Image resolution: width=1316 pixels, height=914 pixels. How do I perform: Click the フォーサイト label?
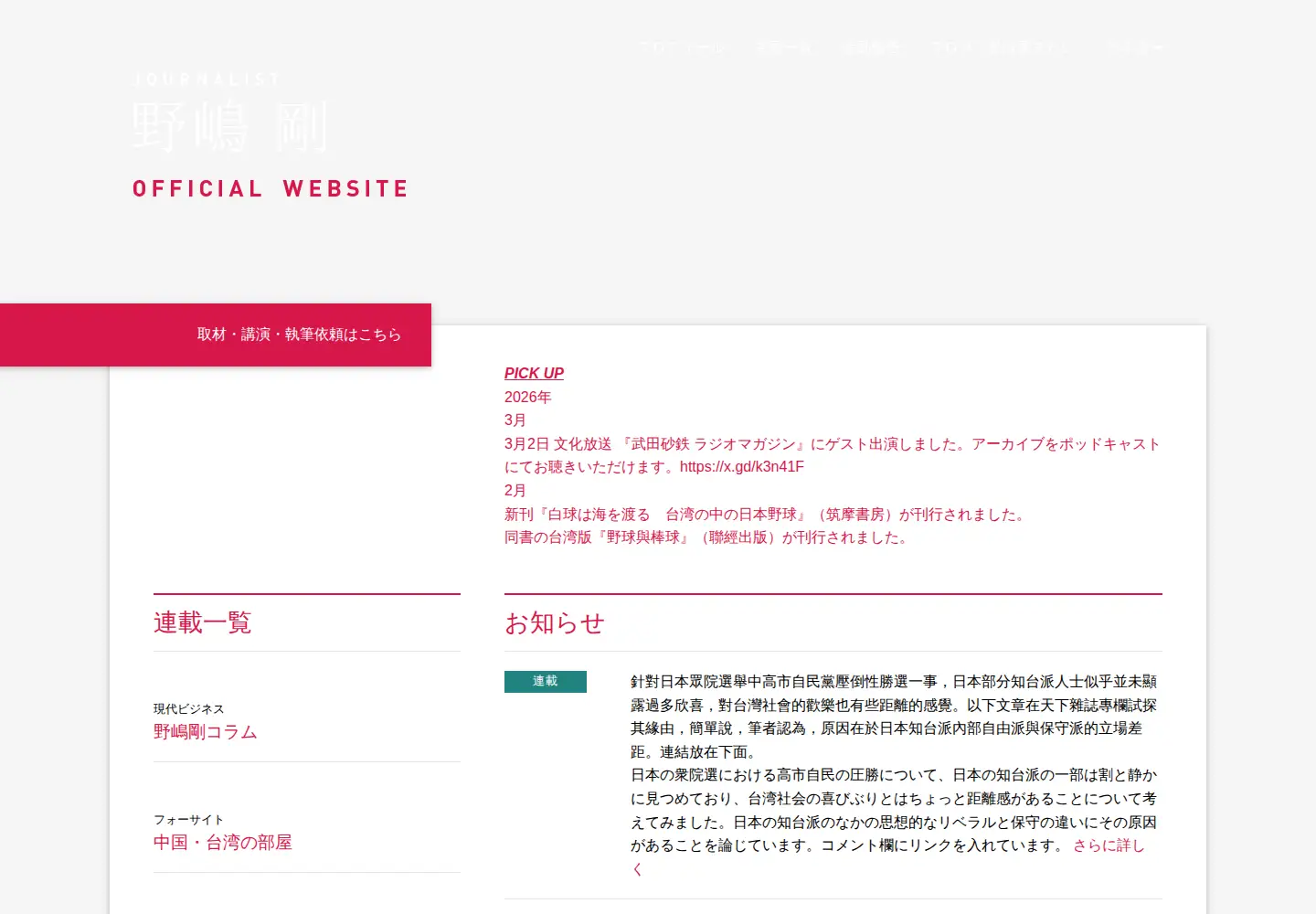188,820
